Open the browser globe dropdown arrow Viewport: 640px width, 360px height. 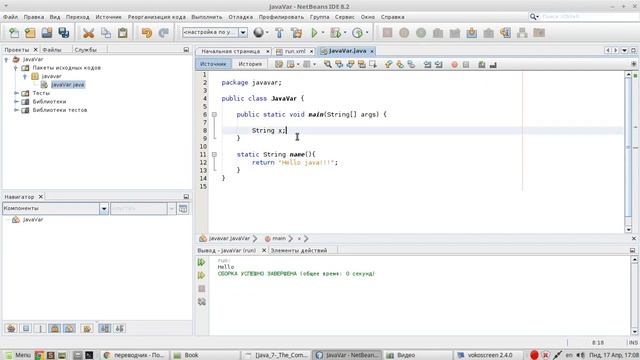[267, 33]
